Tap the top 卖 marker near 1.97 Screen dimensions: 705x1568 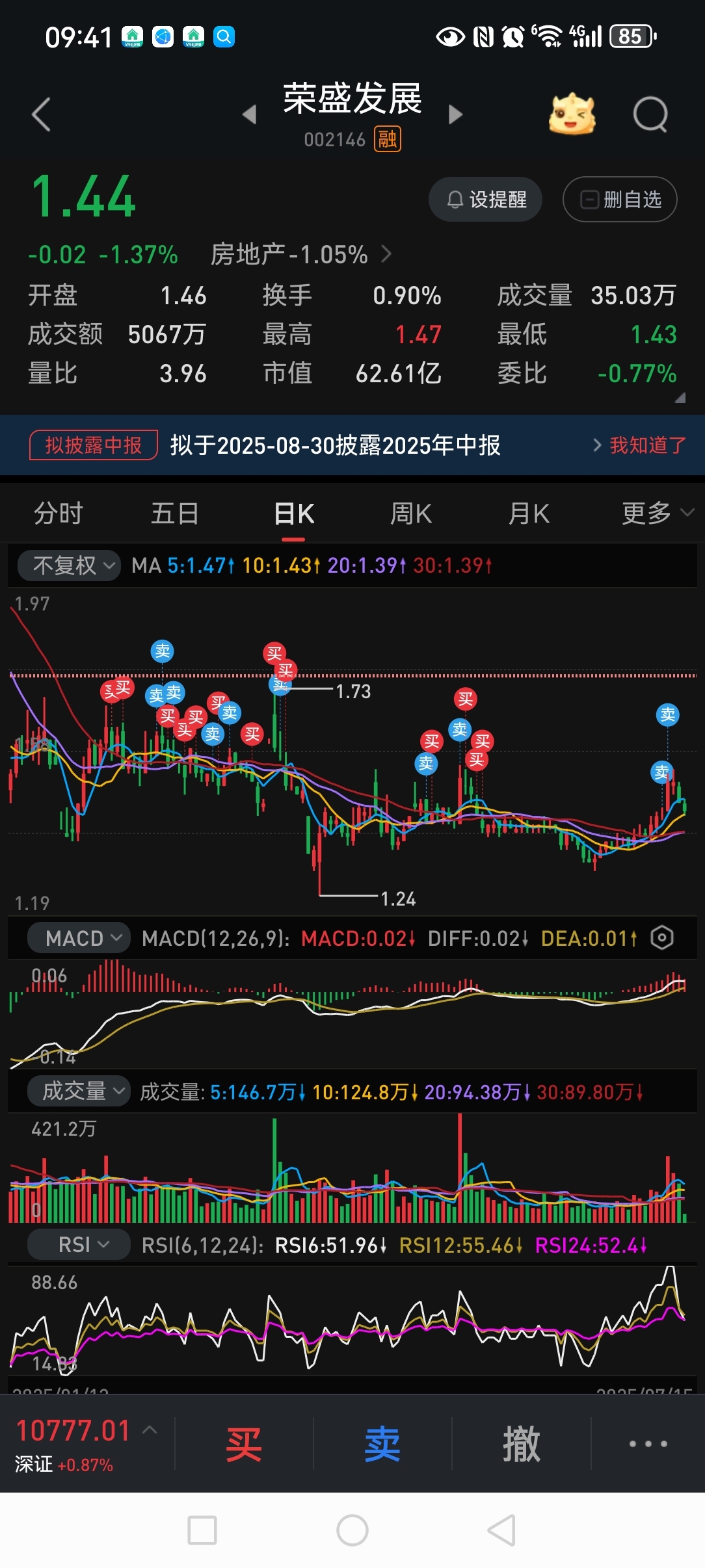click(x=162, y=651)
